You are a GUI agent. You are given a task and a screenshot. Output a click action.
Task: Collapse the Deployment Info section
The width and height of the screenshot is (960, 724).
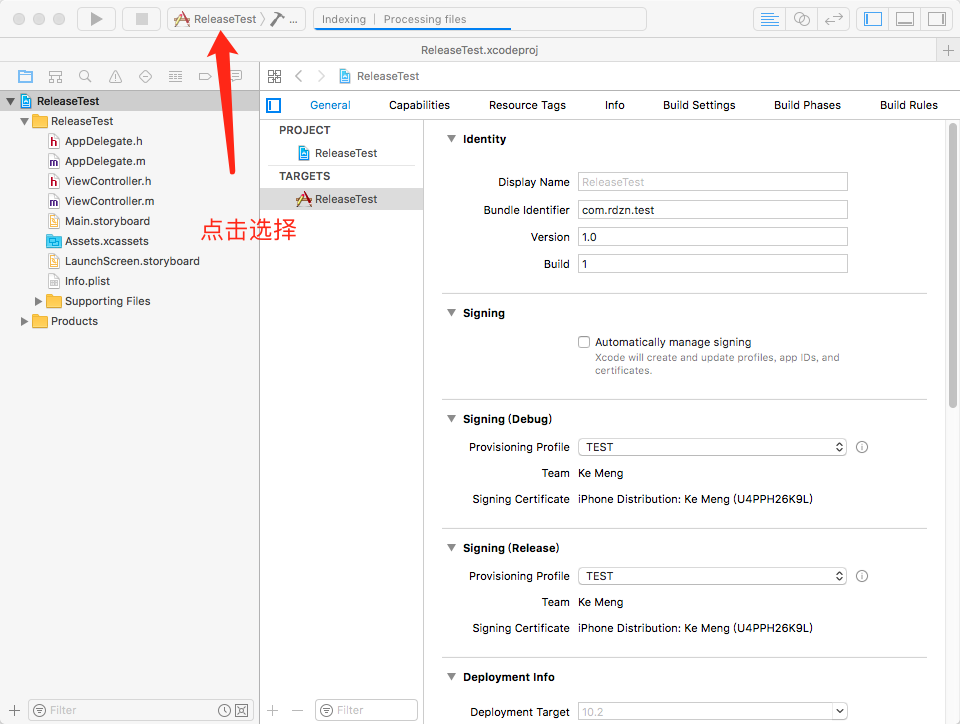(x=451, y=677)
